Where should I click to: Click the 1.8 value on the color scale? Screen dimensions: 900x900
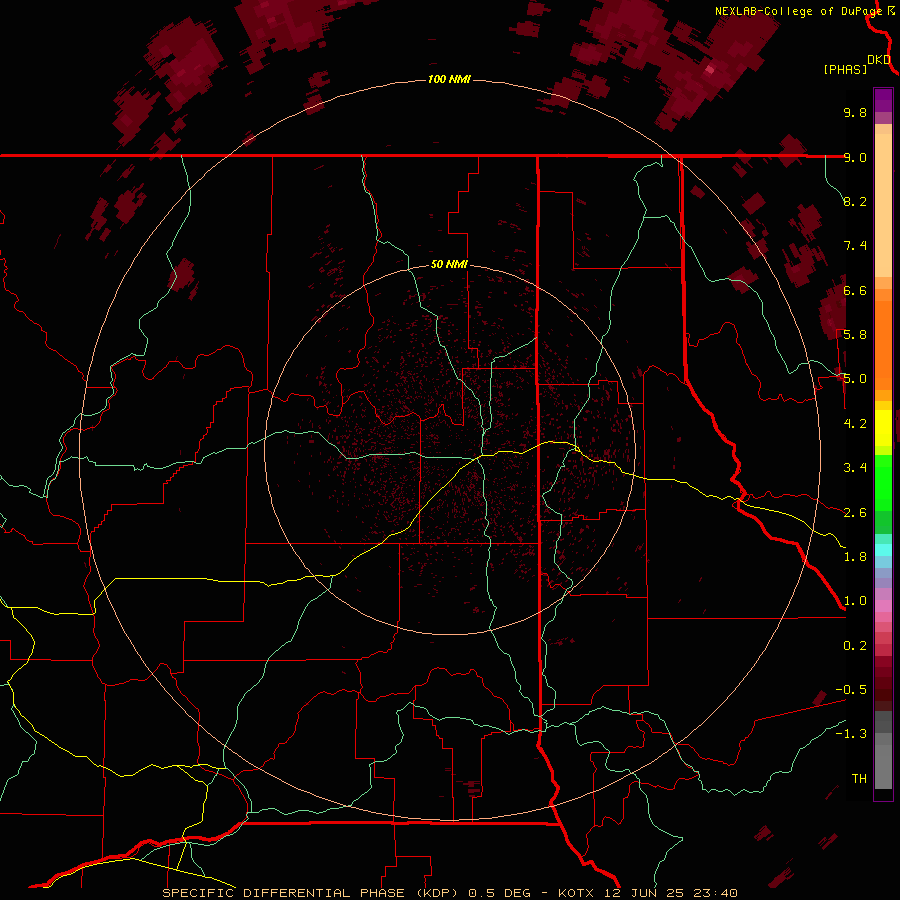point(855,557)
